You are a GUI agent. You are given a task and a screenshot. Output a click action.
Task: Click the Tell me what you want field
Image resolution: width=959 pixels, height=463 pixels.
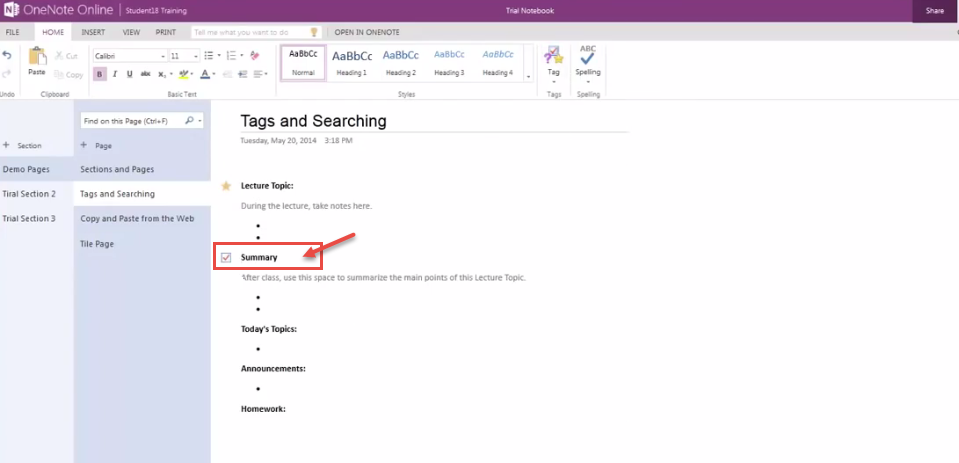256,32
